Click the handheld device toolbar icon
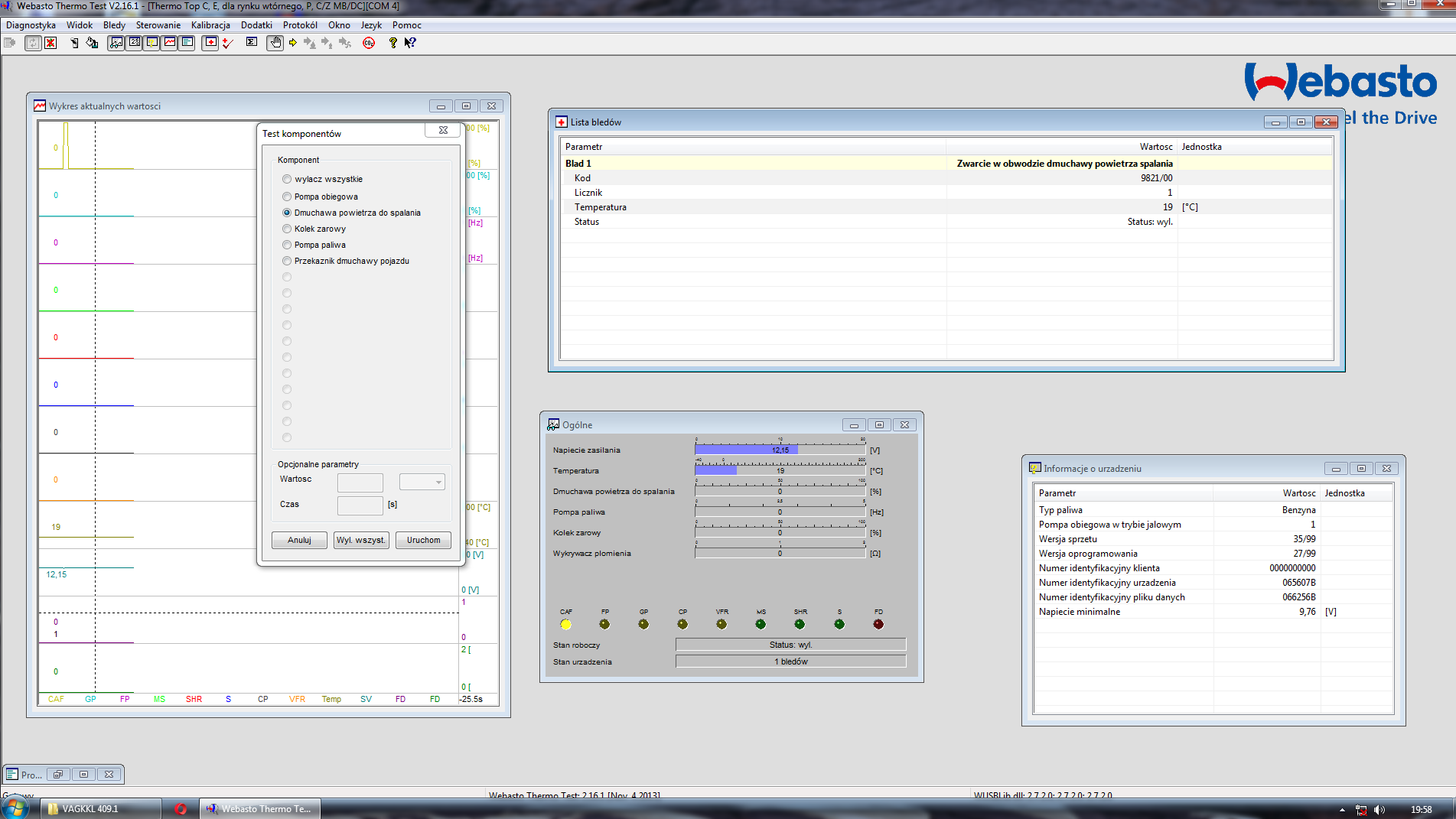This screenshot has height=819, width=1456. pos(74,43)
